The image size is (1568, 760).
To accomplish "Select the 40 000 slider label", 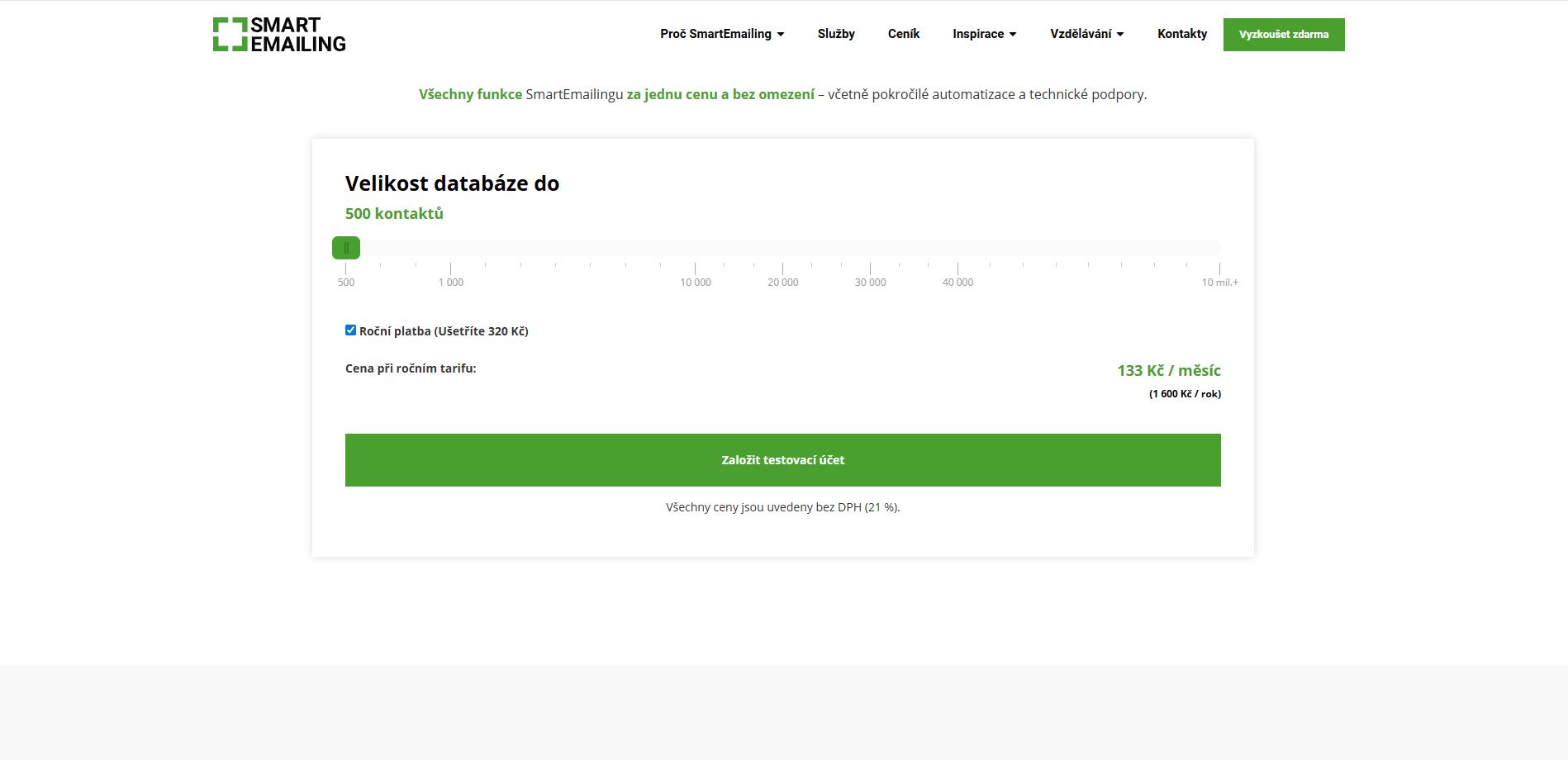I will tap(958, 282).
